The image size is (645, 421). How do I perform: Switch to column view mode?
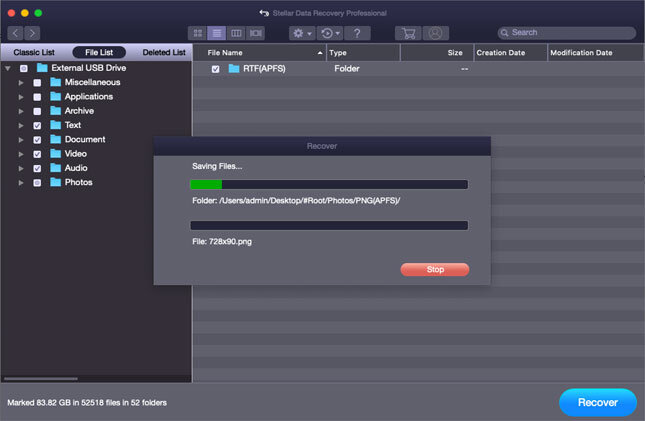point(236,33)
